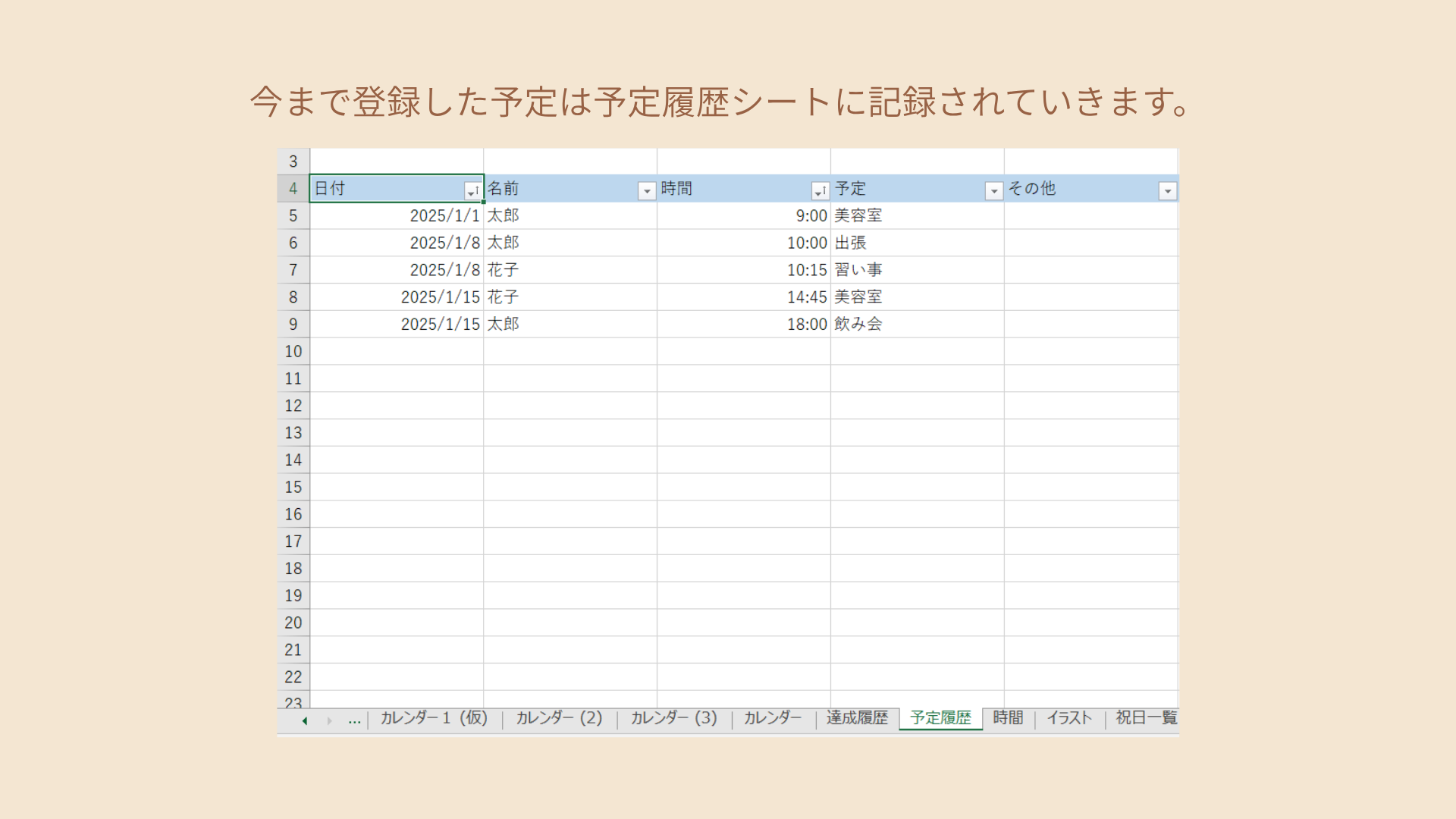Open the 予定 column filter dropdown
The height and width of the screenshot is (819, 1456).
[x=993, y=191]
